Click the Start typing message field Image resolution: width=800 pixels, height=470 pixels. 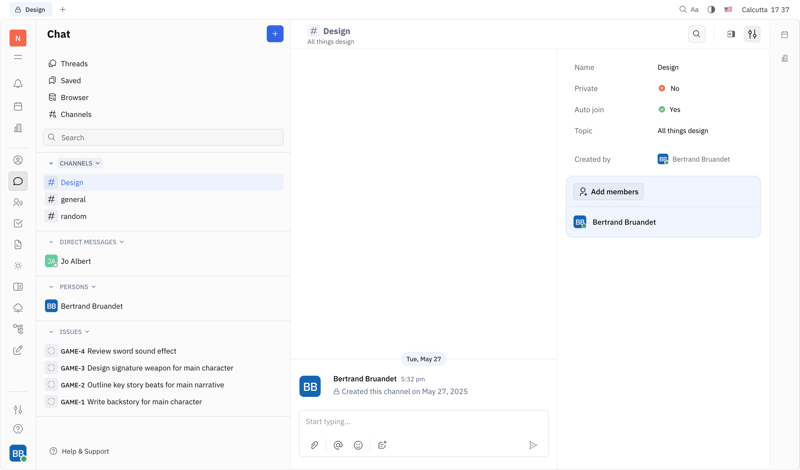423,422
